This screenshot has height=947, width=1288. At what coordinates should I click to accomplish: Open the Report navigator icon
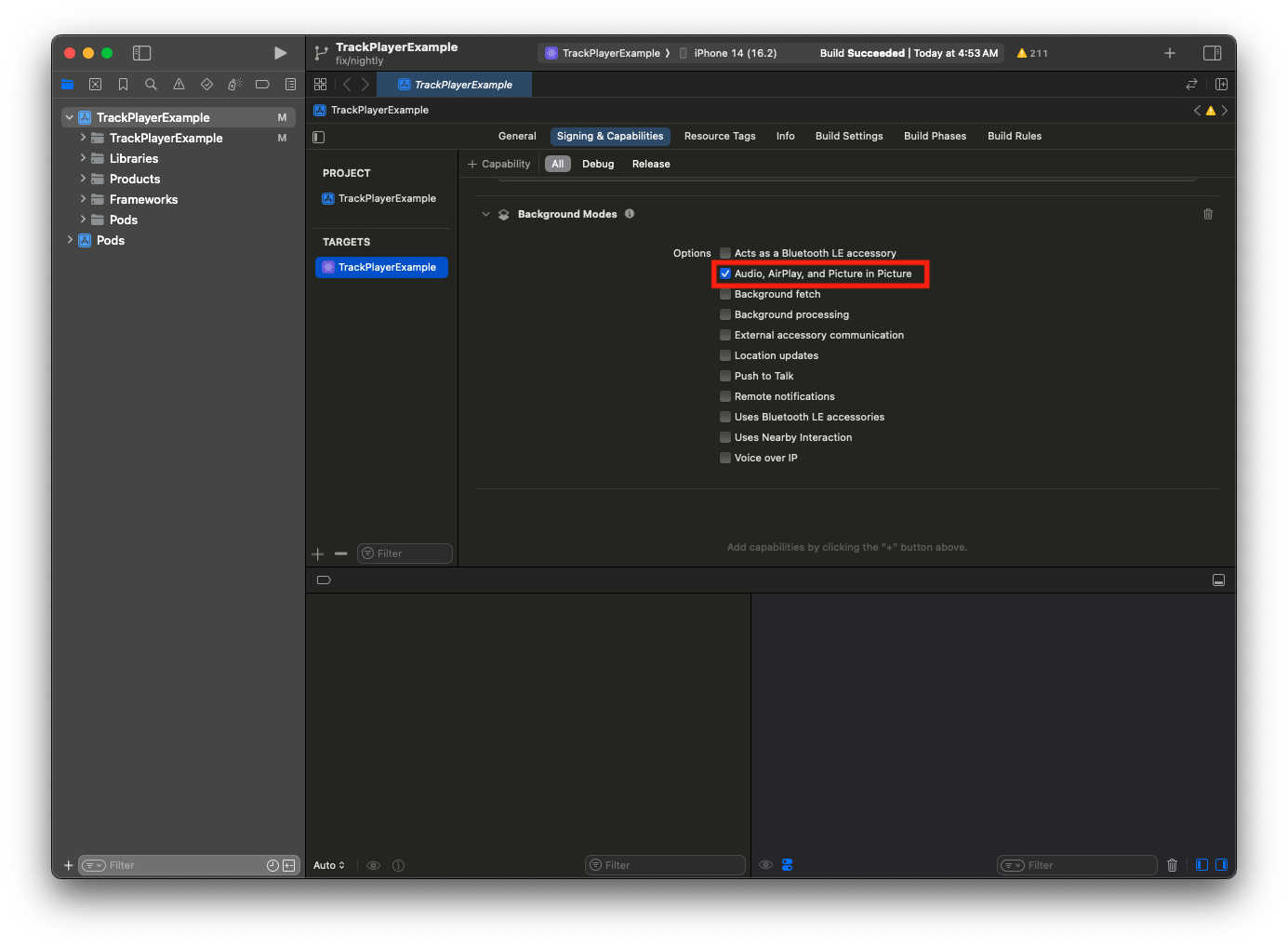pos(290,84)
